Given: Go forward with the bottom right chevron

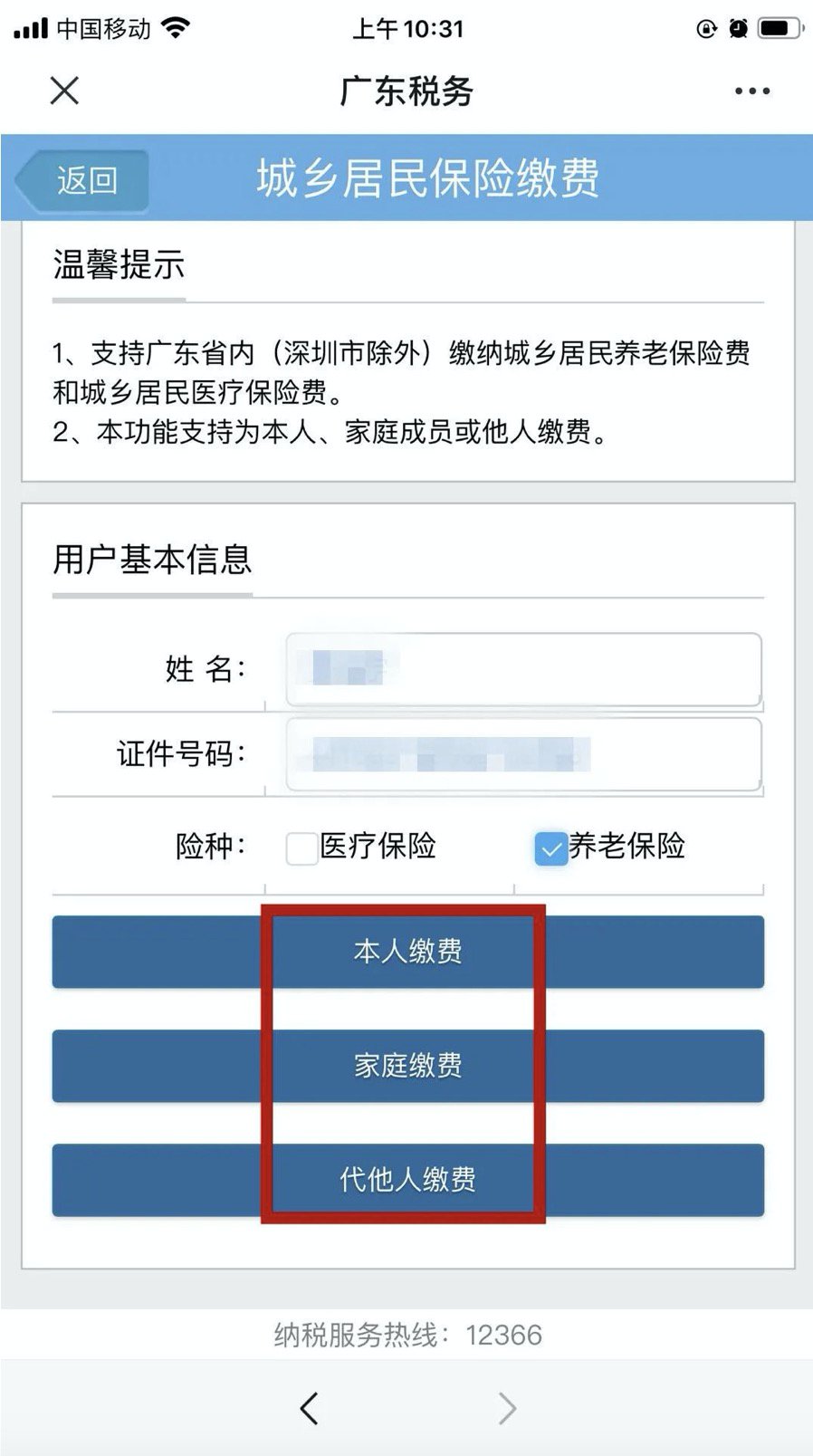Looking at the screenshot, I should click(507, 1408).
